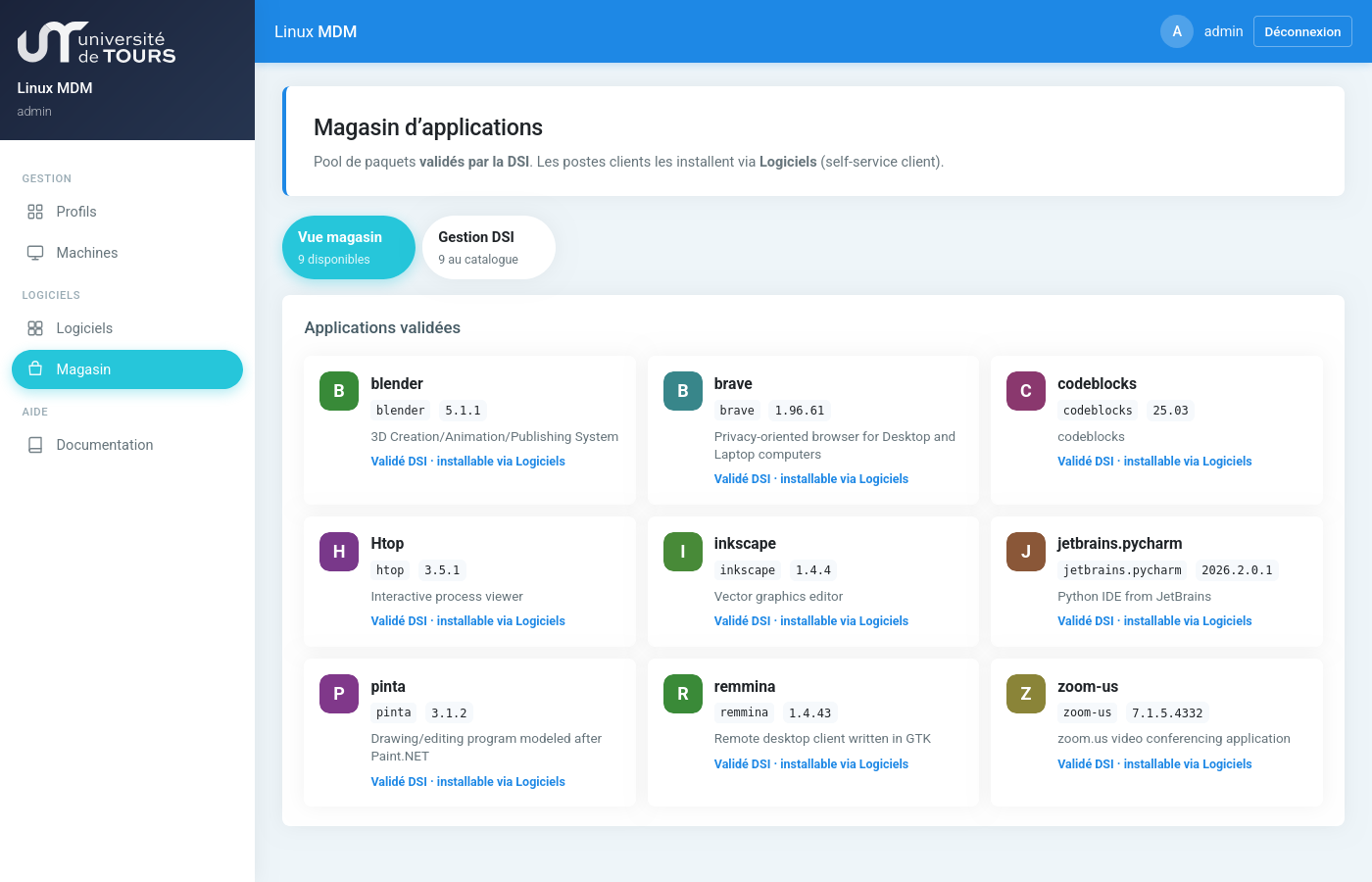Screen dimensions: 1372x882
Task: Click the inkscape version tag 1.4.4
Action: [813, 570]
